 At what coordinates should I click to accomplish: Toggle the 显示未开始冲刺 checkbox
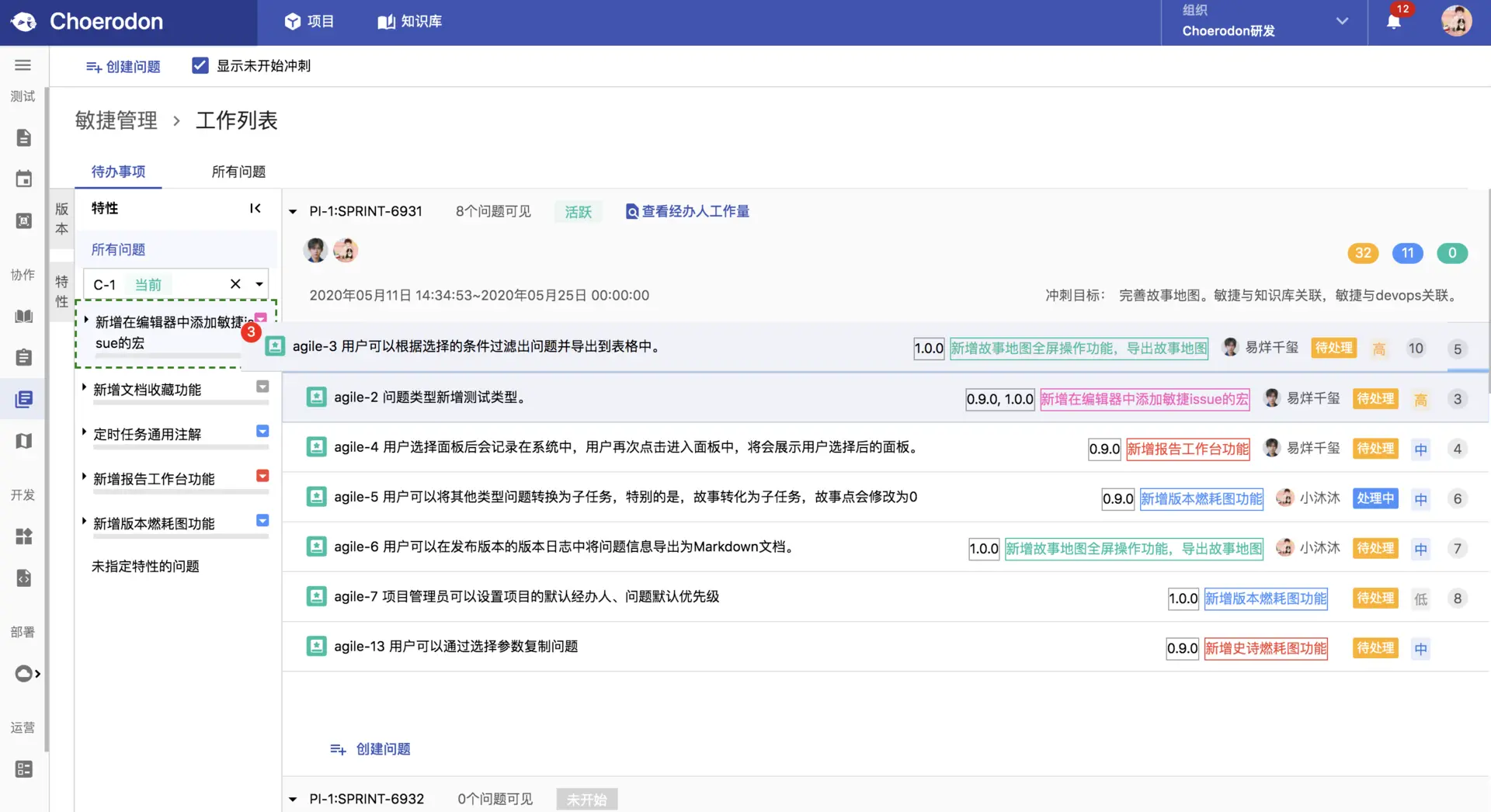(200, 65)
